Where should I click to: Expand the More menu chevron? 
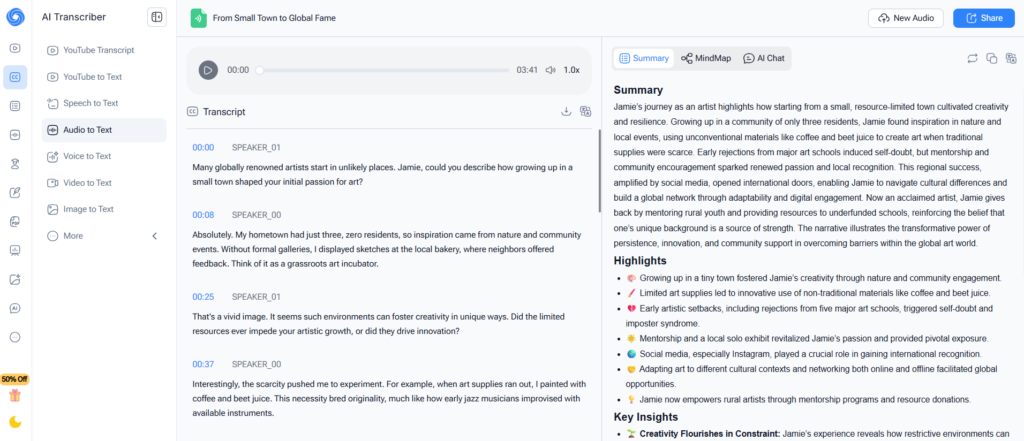click(155, 236)
